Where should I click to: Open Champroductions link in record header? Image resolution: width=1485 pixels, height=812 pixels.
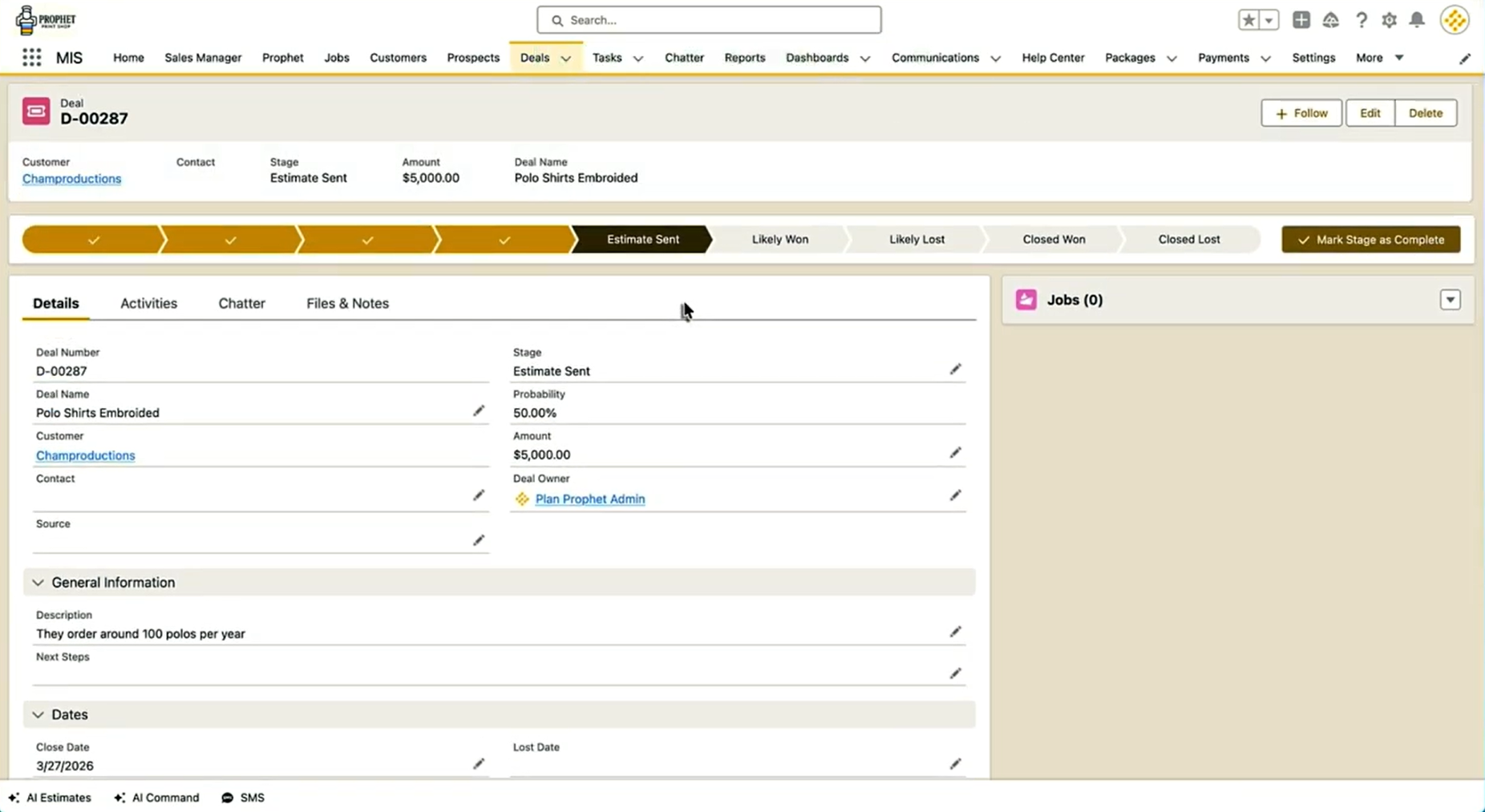(x=71, y=179)
